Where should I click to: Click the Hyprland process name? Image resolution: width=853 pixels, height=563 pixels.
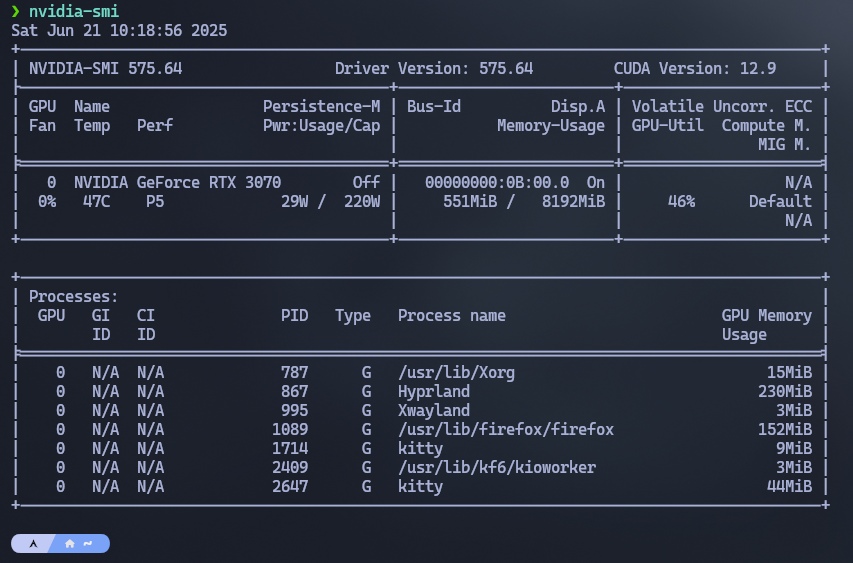[434, 392]
